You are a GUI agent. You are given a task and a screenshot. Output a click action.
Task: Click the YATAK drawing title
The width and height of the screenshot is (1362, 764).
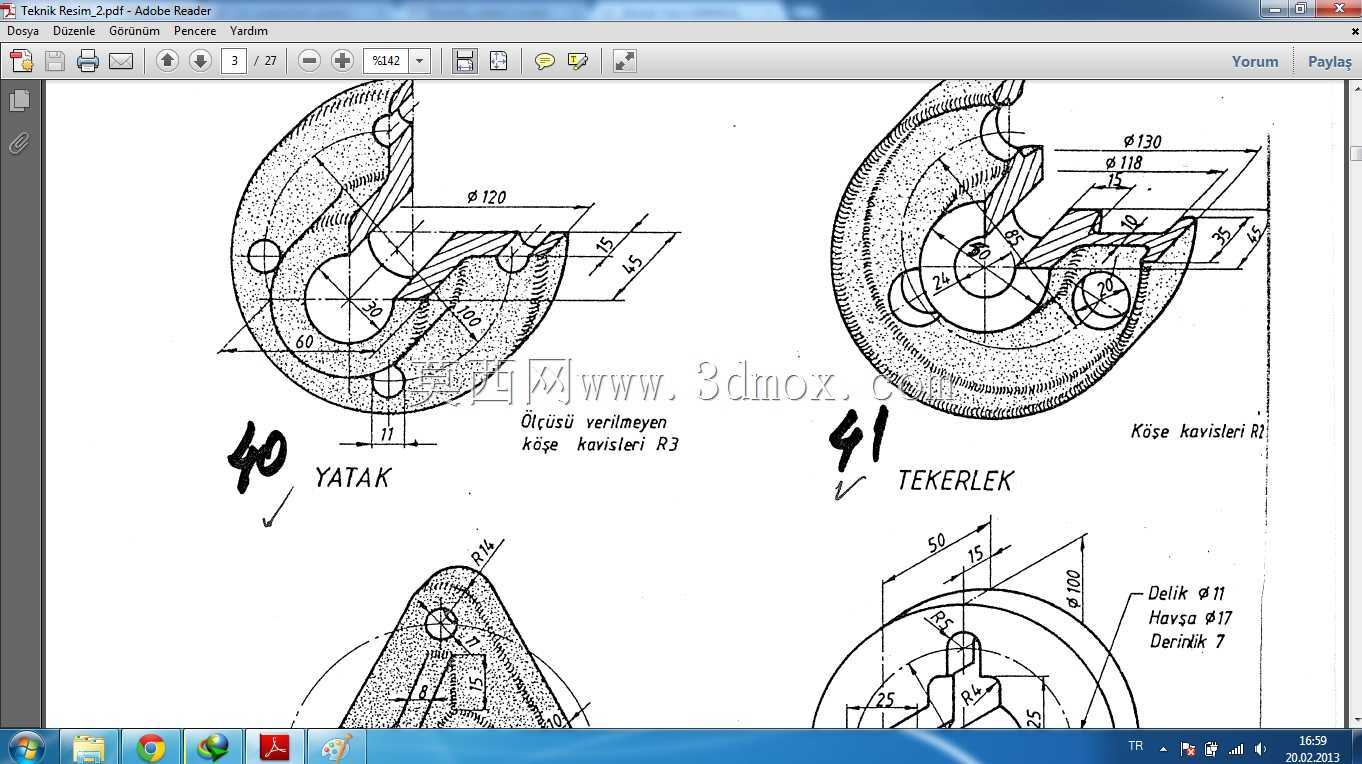(352, 477)
